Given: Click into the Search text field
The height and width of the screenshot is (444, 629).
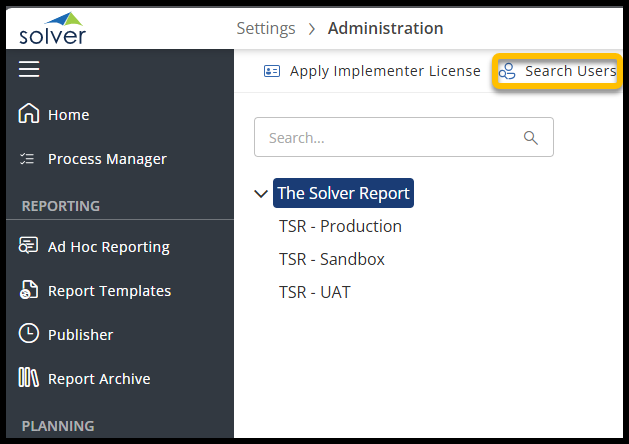Looking at the screenshot, I should [385, 138].
